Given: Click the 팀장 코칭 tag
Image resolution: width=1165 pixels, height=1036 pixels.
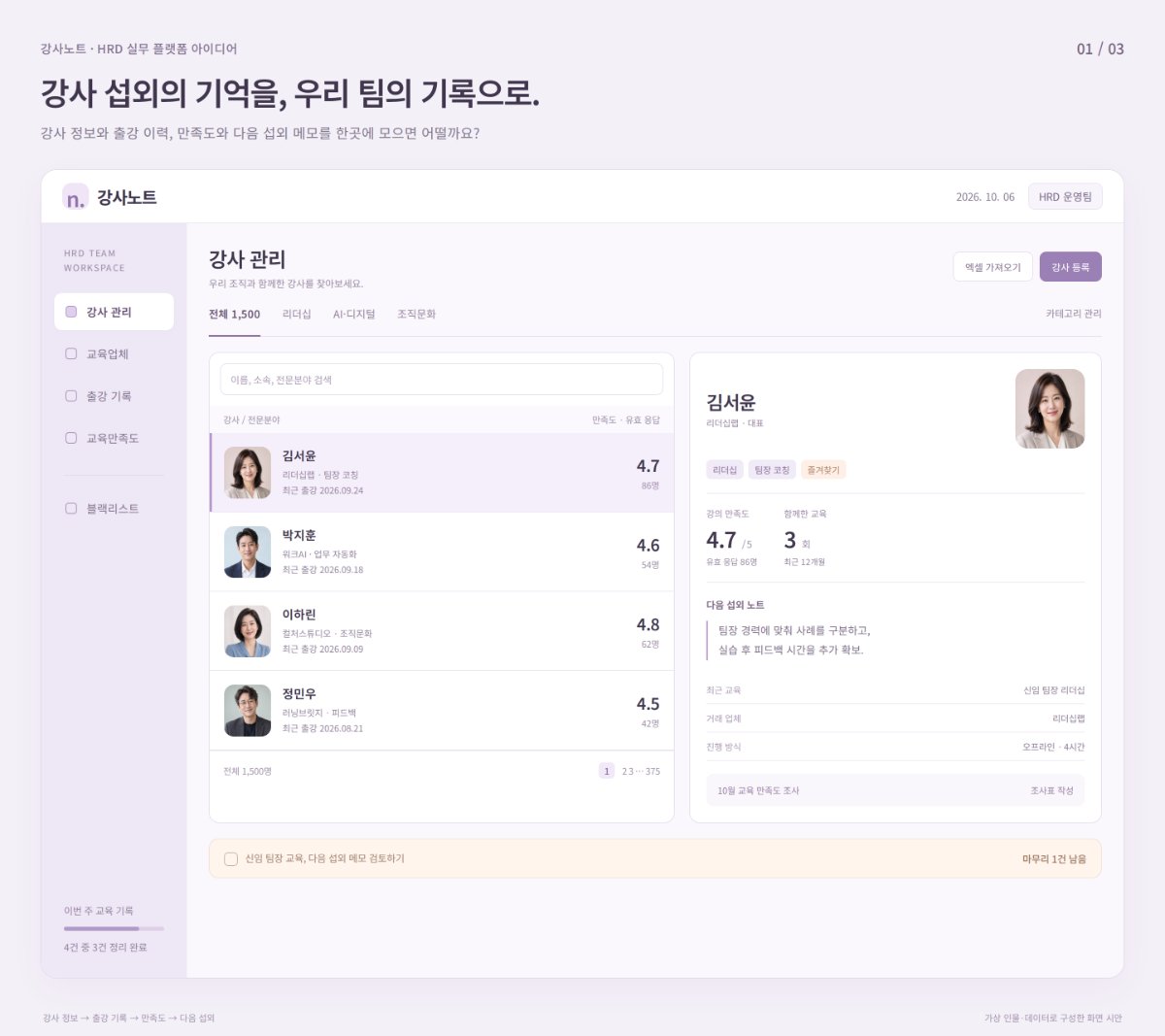Looking at the screenshot, I should click(773, 470).
